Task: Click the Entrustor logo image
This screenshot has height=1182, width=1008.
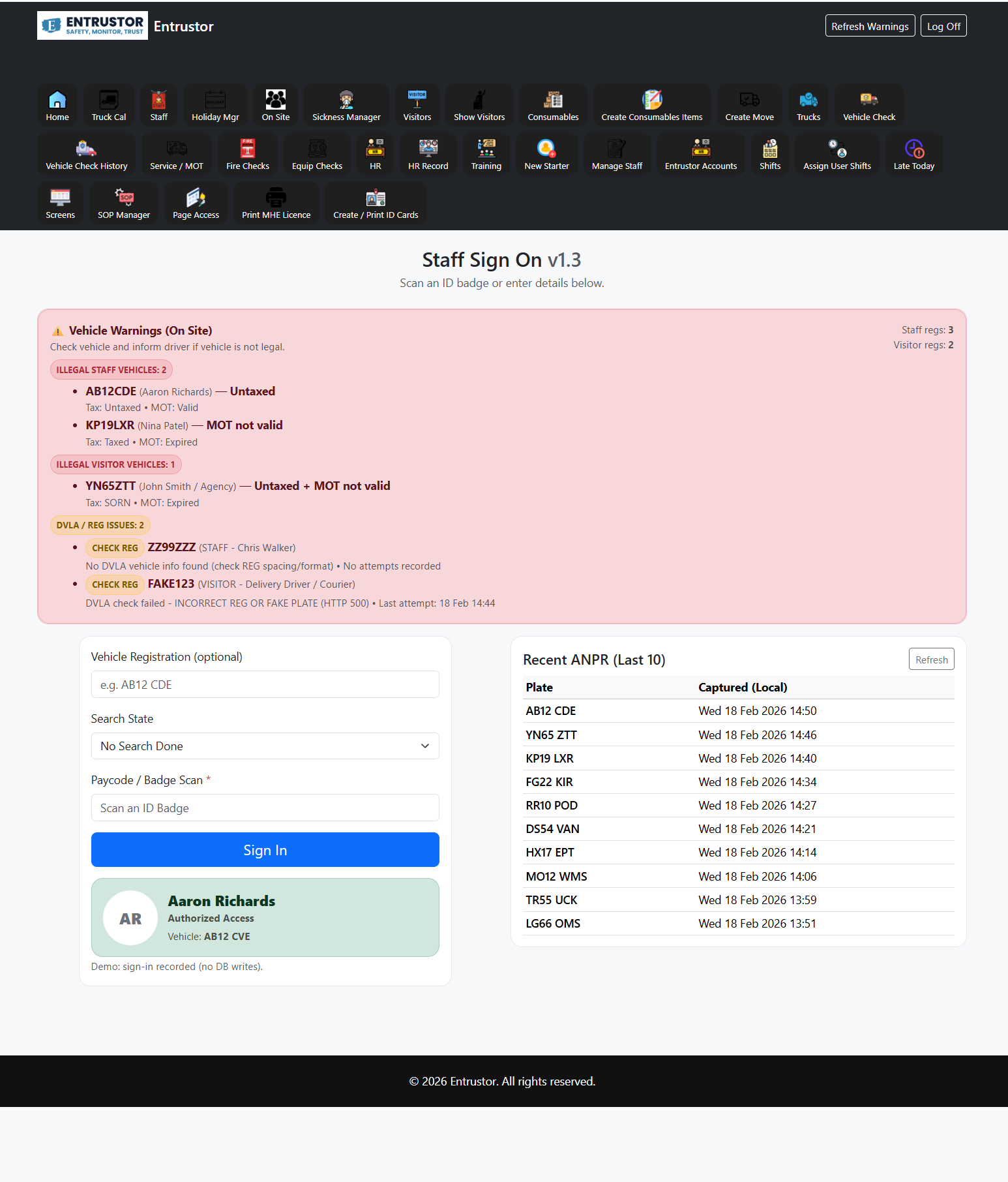Action: 93,25
